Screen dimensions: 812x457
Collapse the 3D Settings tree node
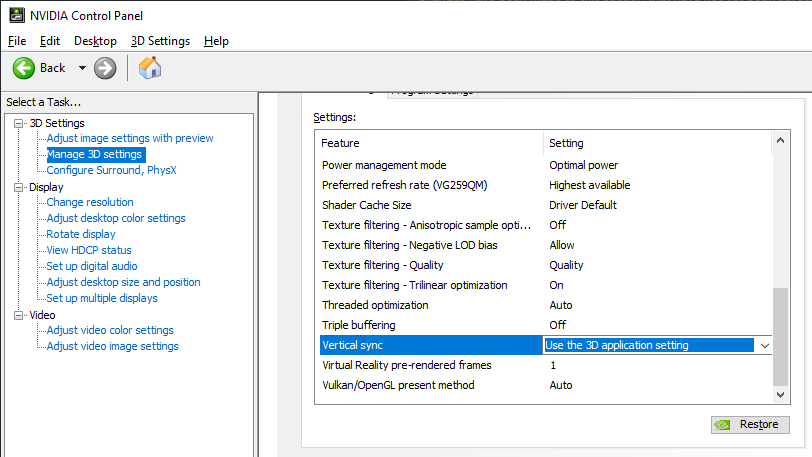(x=19, y=123)
